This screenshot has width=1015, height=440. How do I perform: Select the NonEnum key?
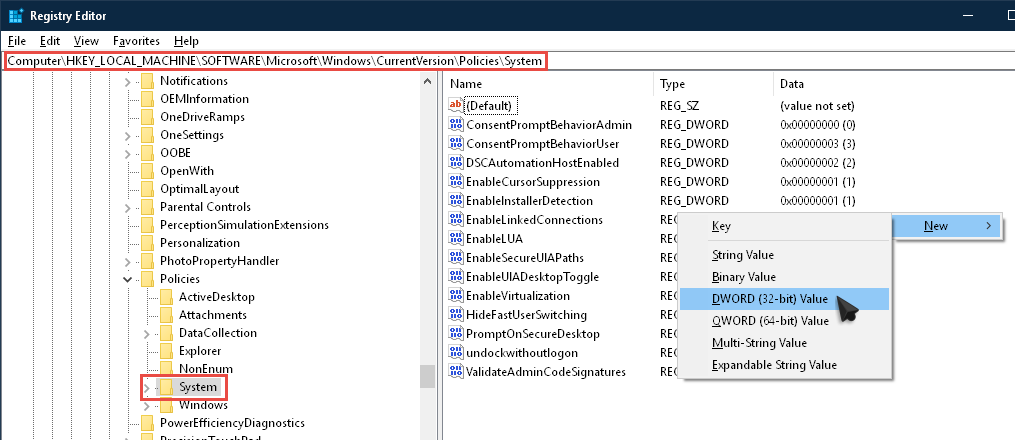pos(205,369)
